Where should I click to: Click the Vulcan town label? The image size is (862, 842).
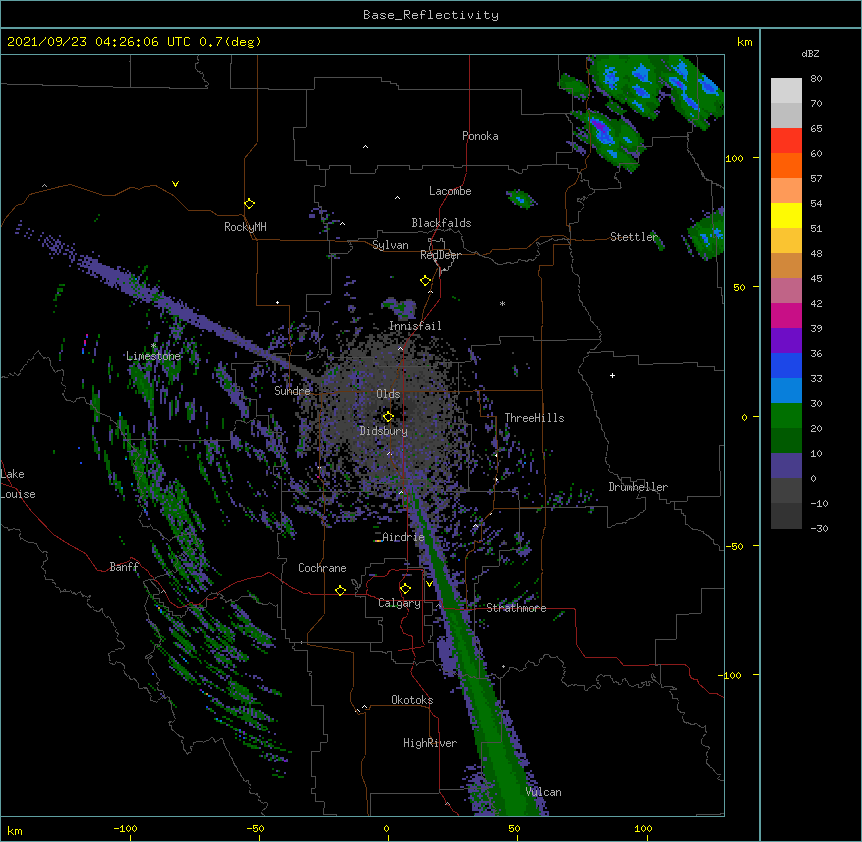click(543, 792)
